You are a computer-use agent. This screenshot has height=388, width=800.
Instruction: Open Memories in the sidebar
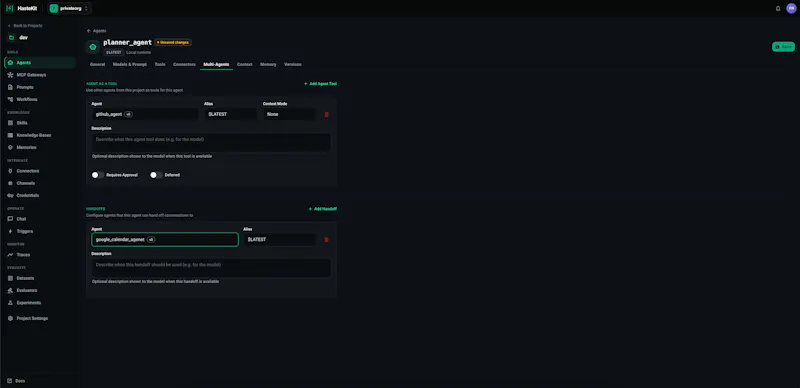(x=40, y=148)
